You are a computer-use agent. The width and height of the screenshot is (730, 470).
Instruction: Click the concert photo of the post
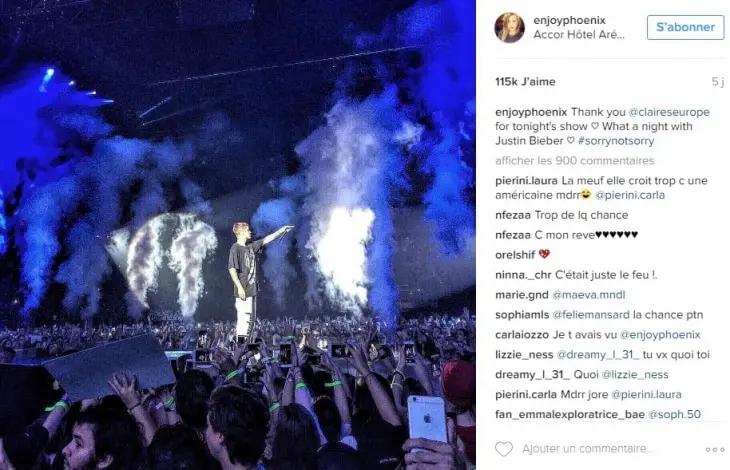[238, 235]
